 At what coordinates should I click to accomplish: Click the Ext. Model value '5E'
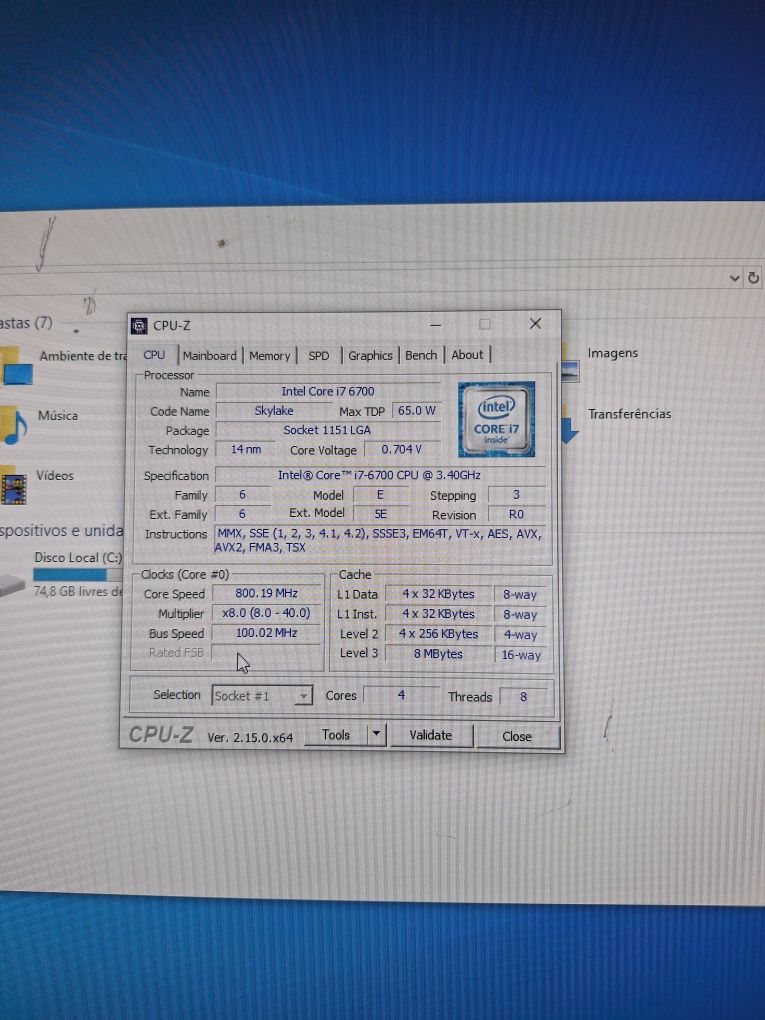[381, 513]
